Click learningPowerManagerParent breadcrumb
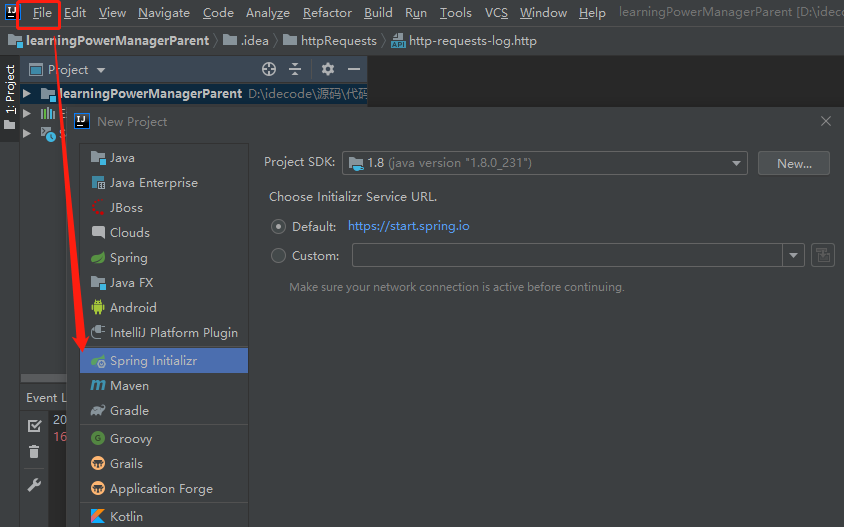 click(x=109, y=41)
